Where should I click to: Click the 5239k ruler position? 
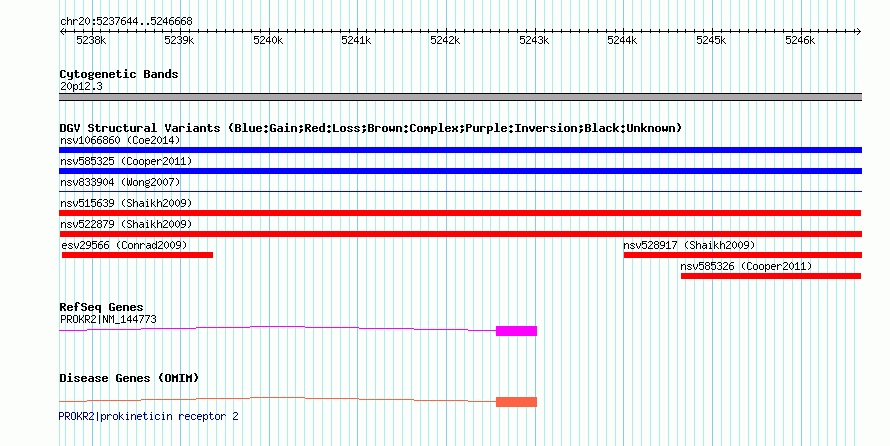(x=179, y=40)
